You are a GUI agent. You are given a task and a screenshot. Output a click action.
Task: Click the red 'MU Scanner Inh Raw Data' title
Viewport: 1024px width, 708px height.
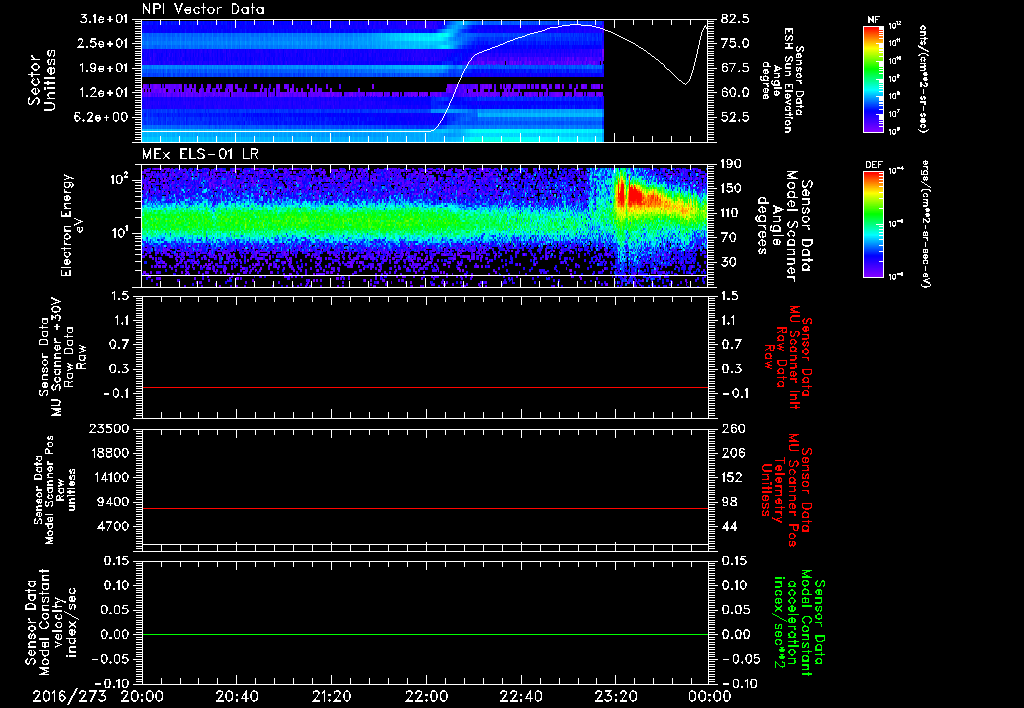tap(786, 357)
